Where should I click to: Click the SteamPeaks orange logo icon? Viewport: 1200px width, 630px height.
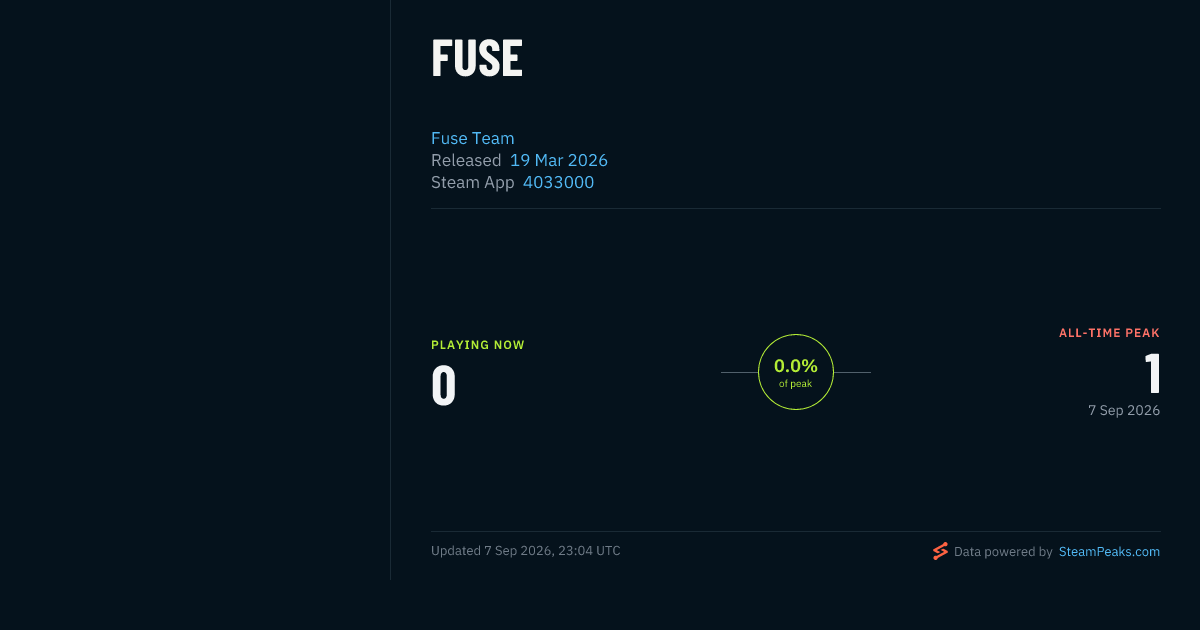click(x=940, y=551)
